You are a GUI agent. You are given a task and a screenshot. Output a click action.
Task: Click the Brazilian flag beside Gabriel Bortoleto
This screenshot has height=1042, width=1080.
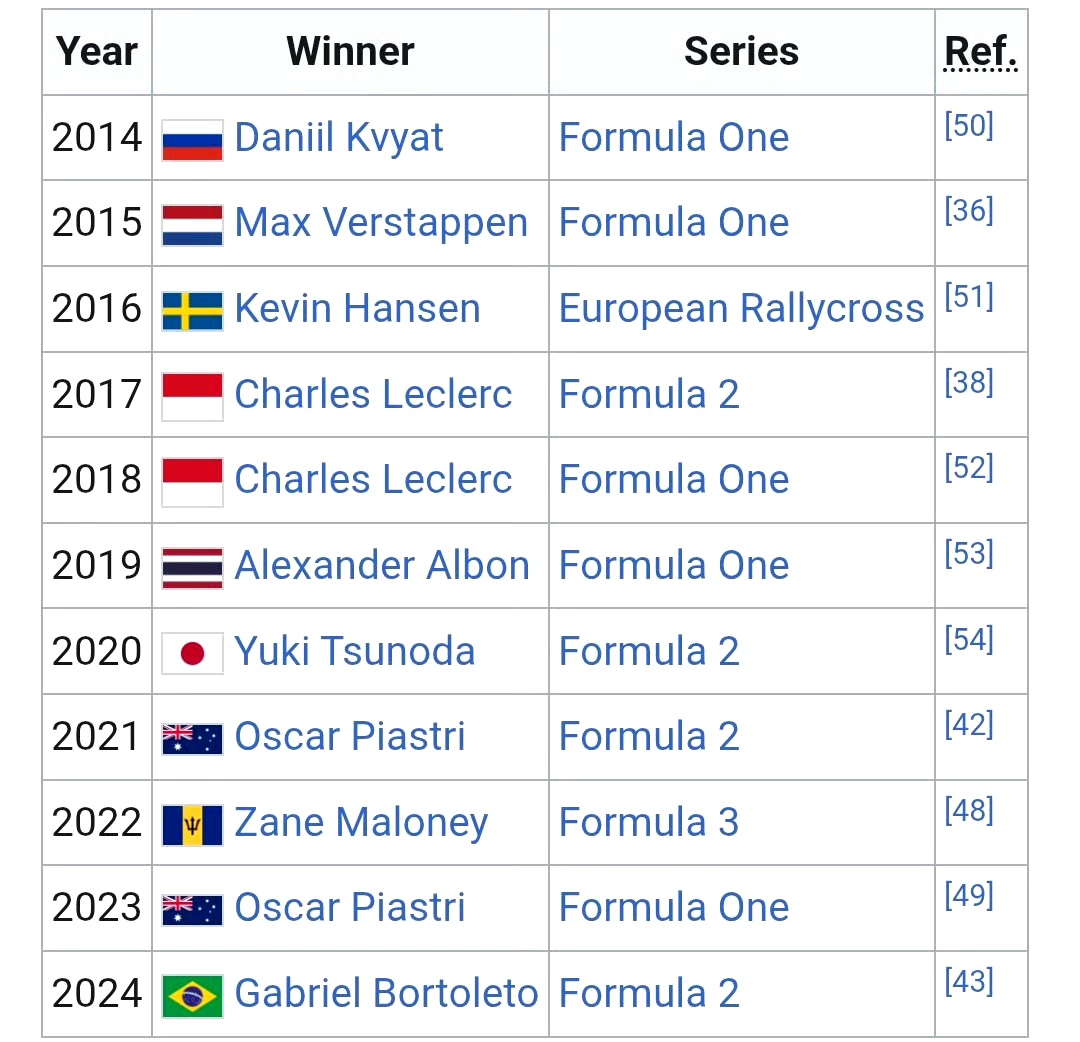(x=192, y=996)
